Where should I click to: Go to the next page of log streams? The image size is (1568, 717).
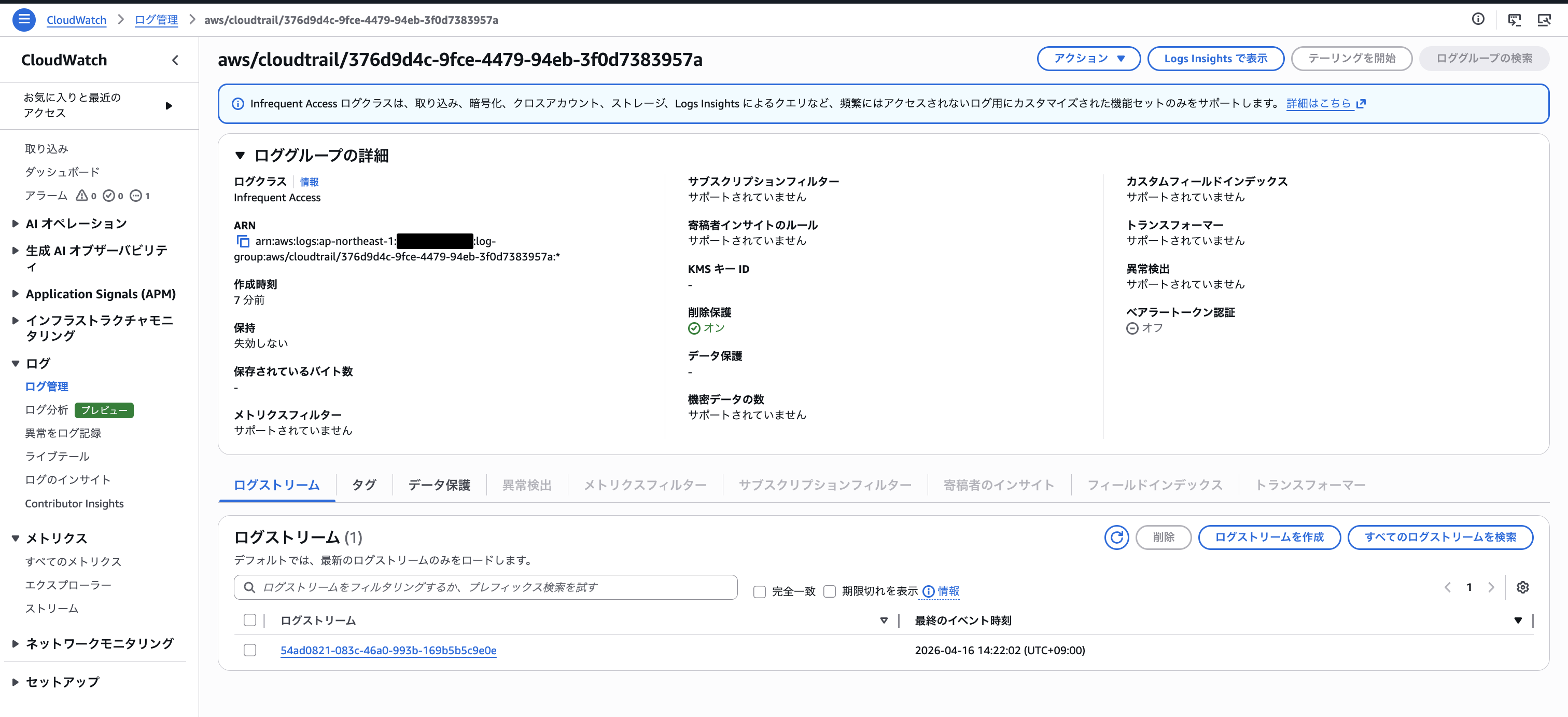pyautogui.click(x=1491, y=587)
